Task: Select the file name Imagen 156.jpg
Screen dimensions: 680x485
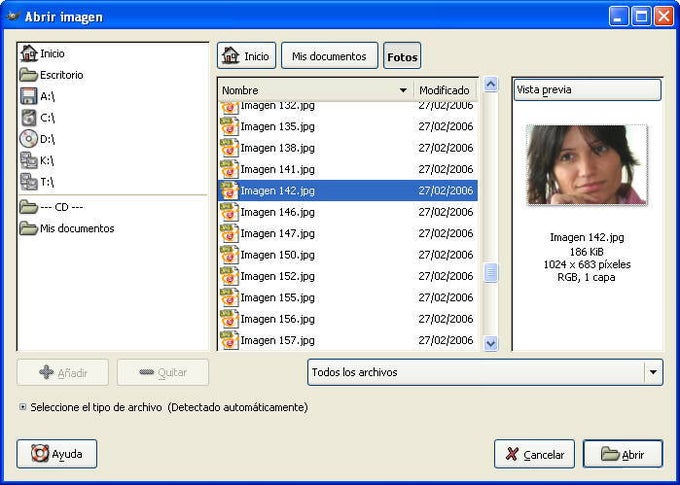Action: click(x=278, y=319)
